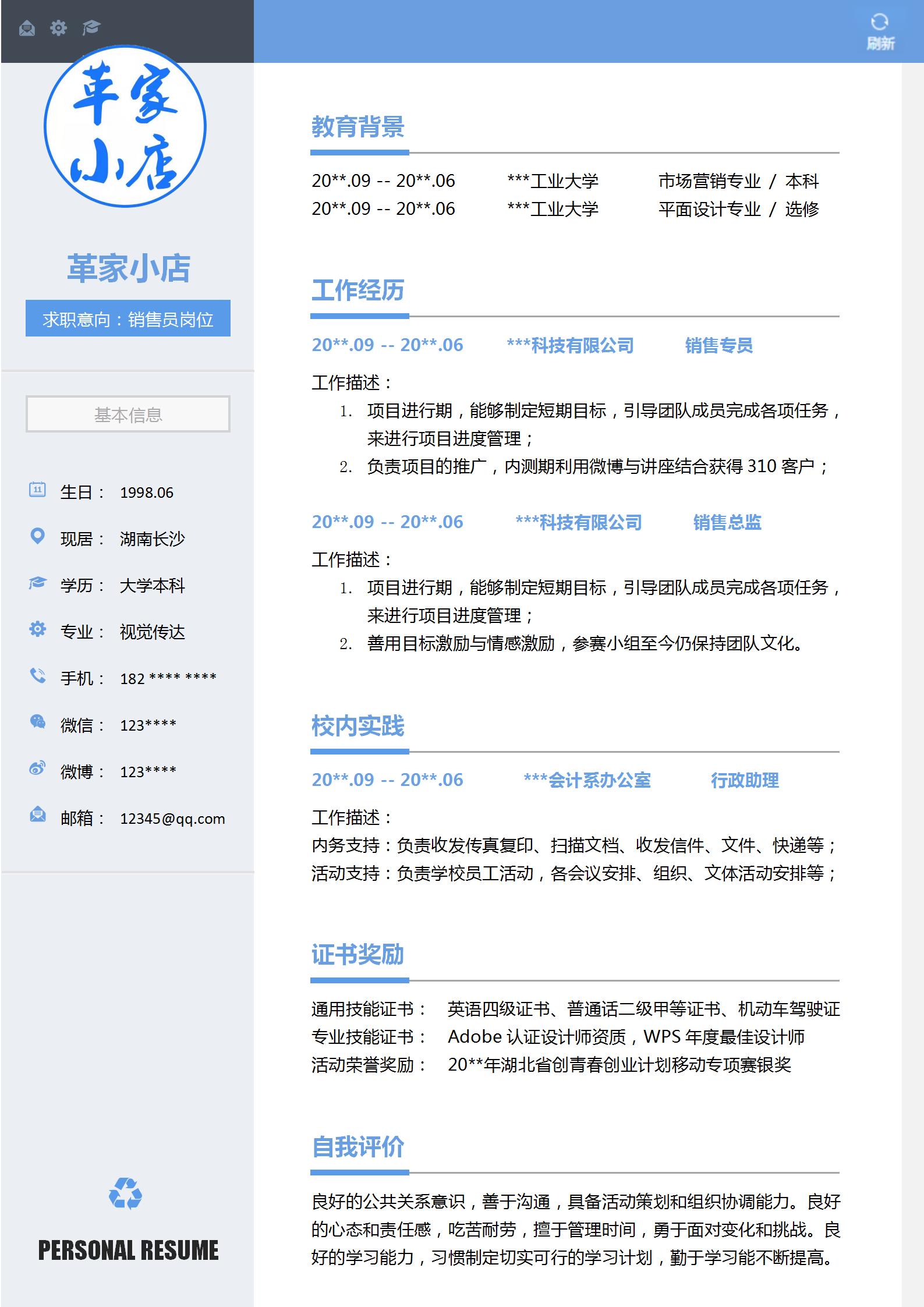This screenshot has width=924, height=1307.
Task: Click the calendar icon beside 生日
Action: click(x=37, y=489)
